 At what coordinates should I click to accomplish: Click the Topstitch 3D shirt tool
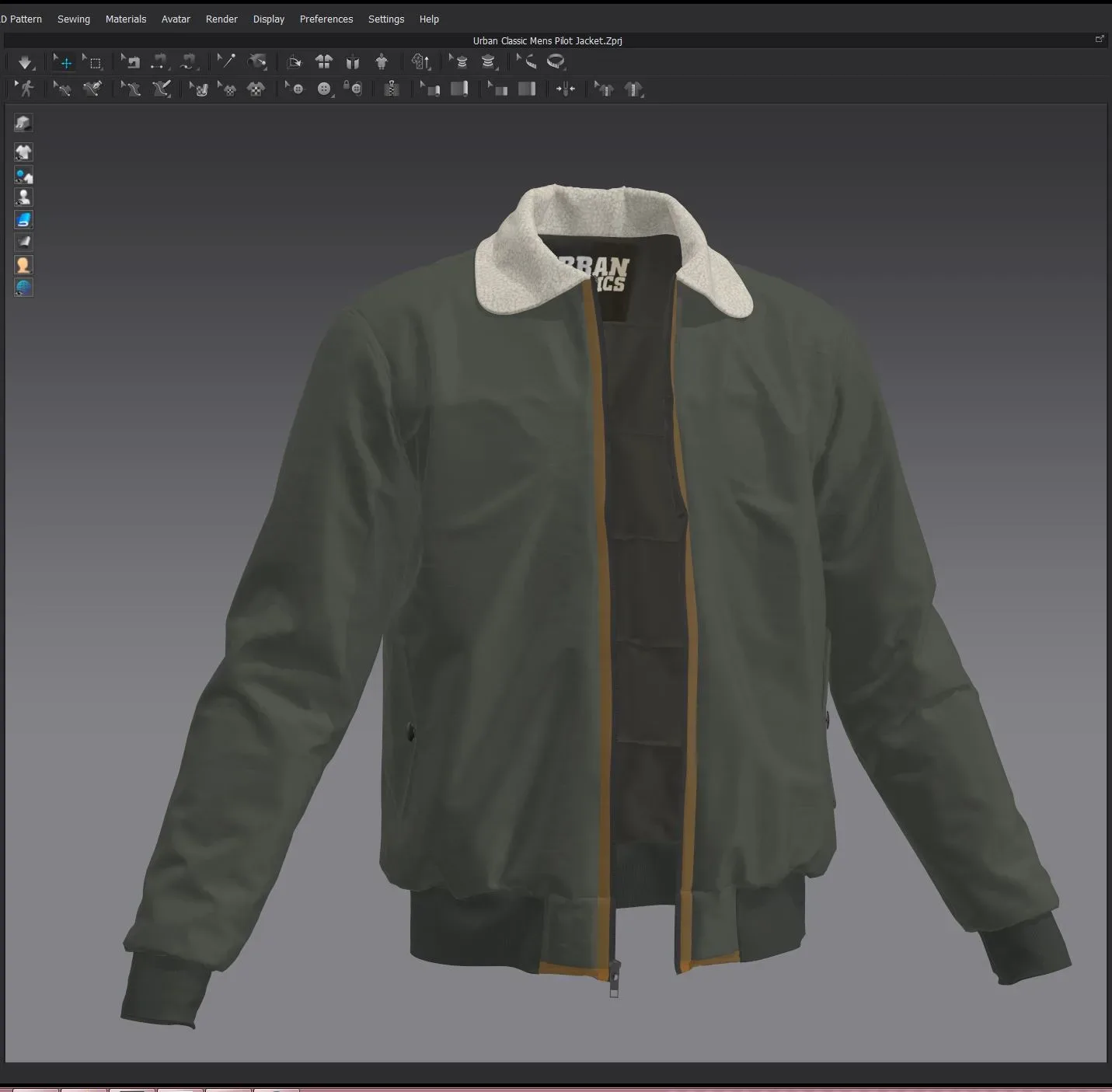pyautogui.click(x=633, y=89)
